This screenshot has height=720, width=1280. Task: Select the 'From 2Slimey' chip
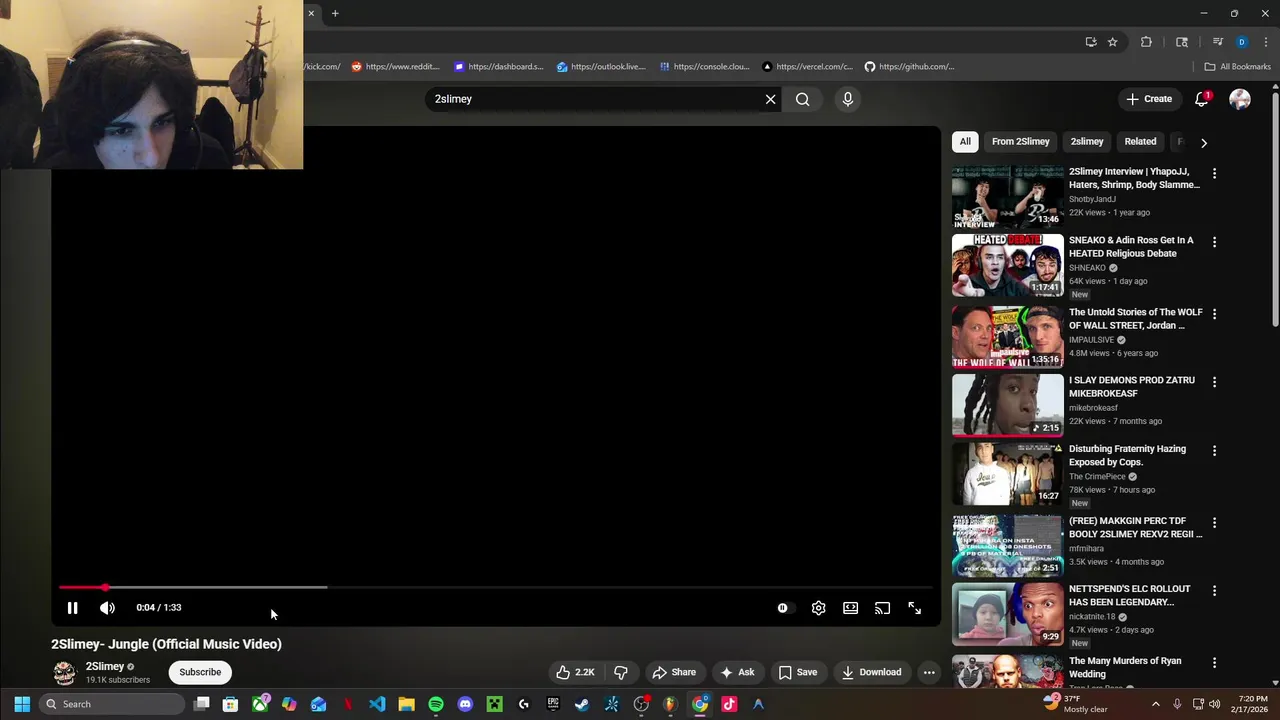click(x=1020, y=142)
